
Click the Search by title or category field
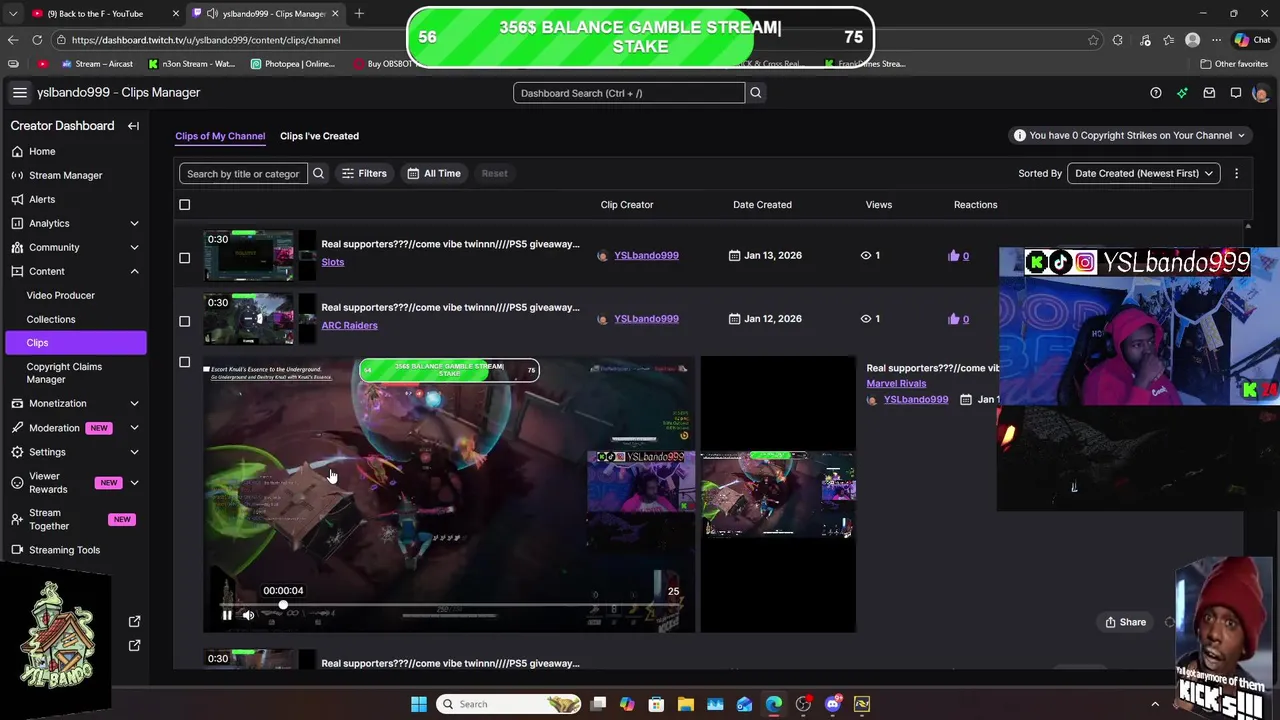(x=243, y=173)
